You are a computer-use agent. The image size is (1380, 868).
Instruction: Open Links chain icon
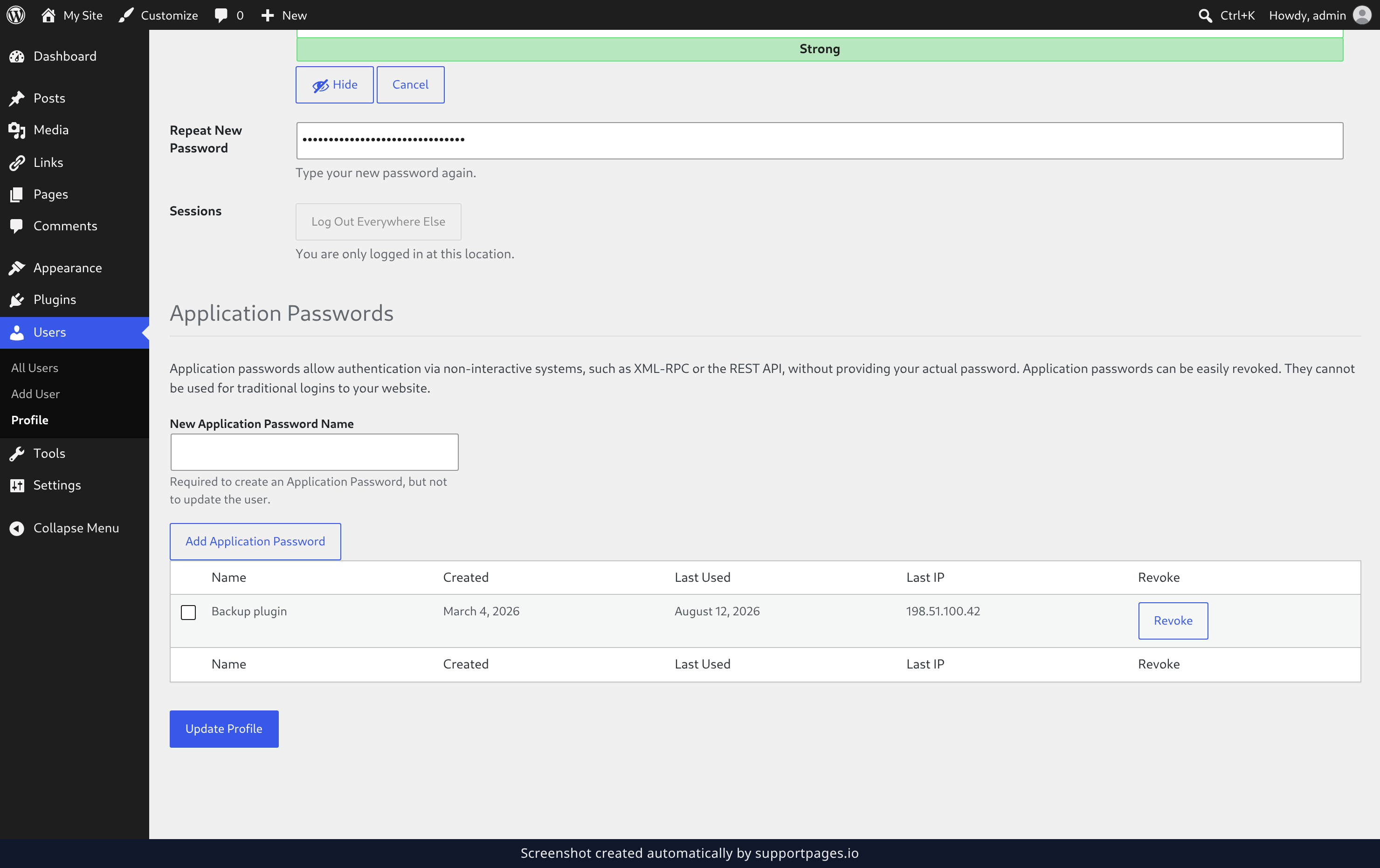(x=17, y=162)
